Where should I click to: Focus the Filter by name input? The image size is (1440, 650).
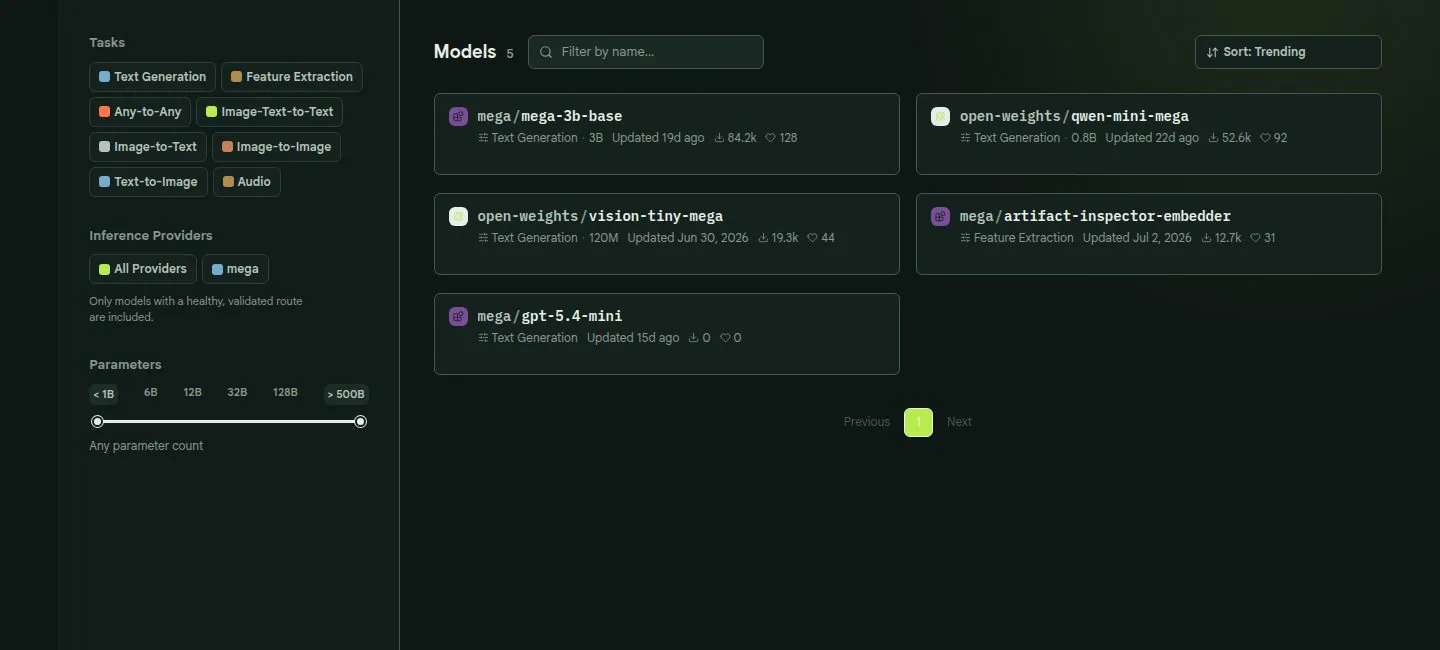pyautogui.click(x=646, y=52)
